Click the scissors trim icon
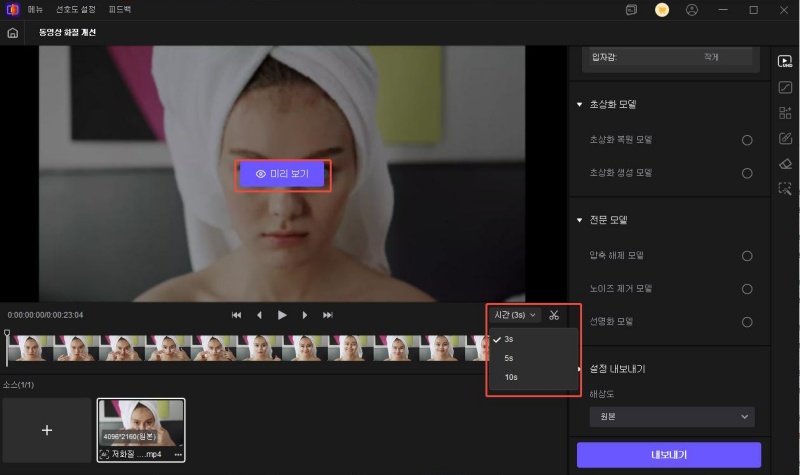 554,315
